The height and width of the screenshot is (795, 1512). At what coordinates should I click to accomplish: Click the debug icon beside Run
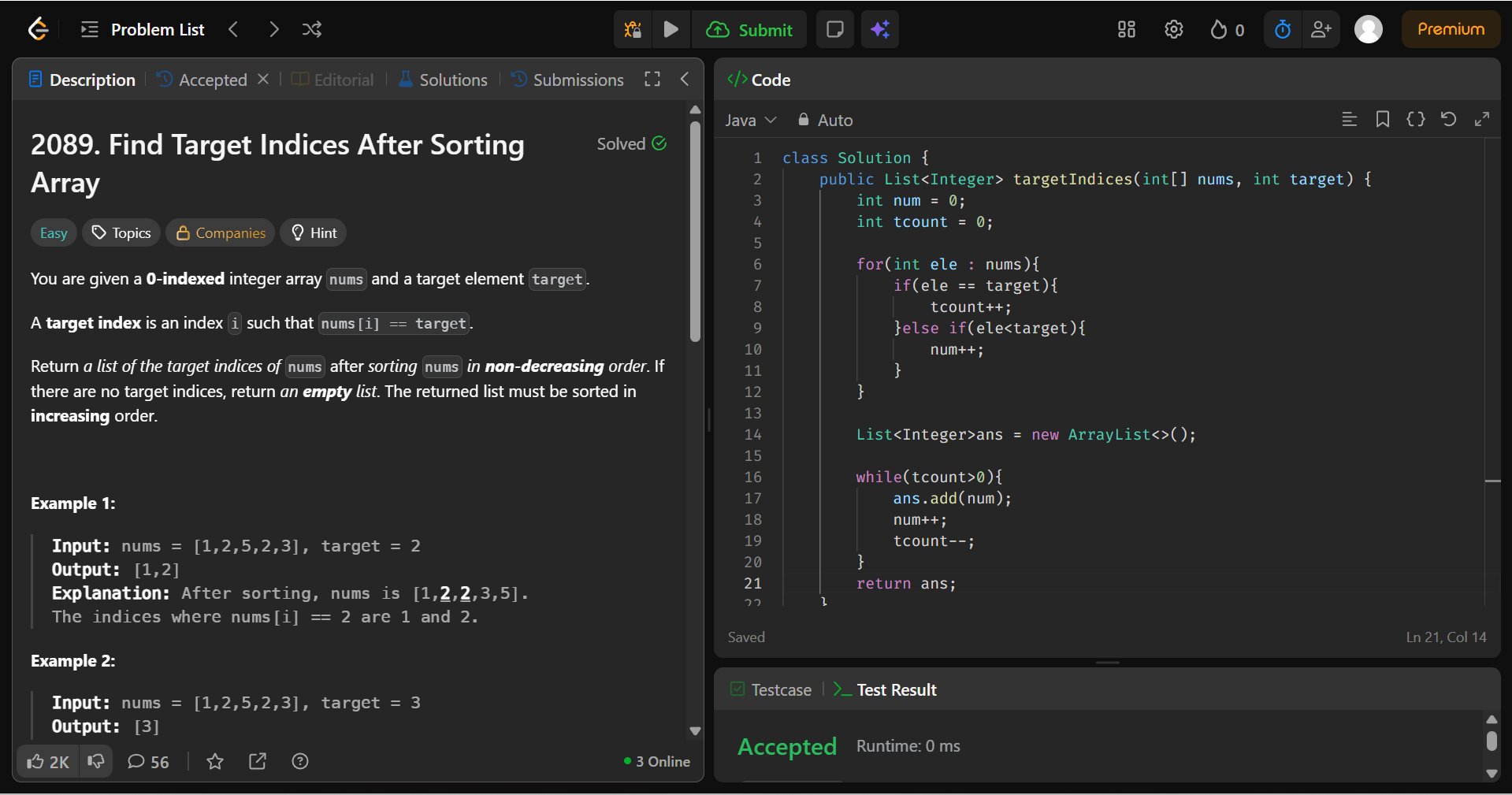pyautogui.click(x=633, y=30)
